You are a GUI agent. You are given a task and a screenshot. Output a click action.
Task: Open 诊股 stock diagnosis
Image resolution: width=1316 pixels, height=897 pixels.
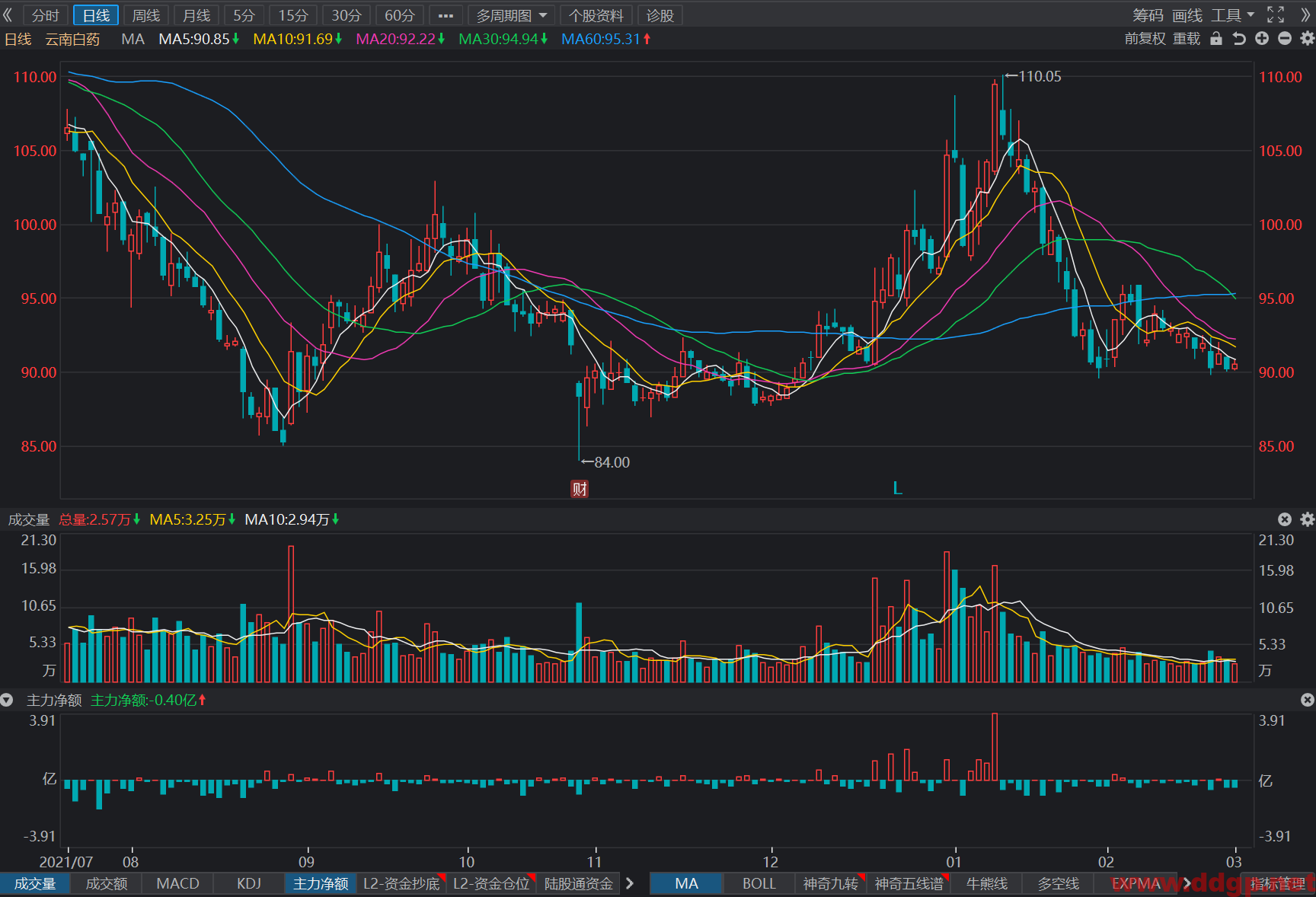(x=660, y=15)
